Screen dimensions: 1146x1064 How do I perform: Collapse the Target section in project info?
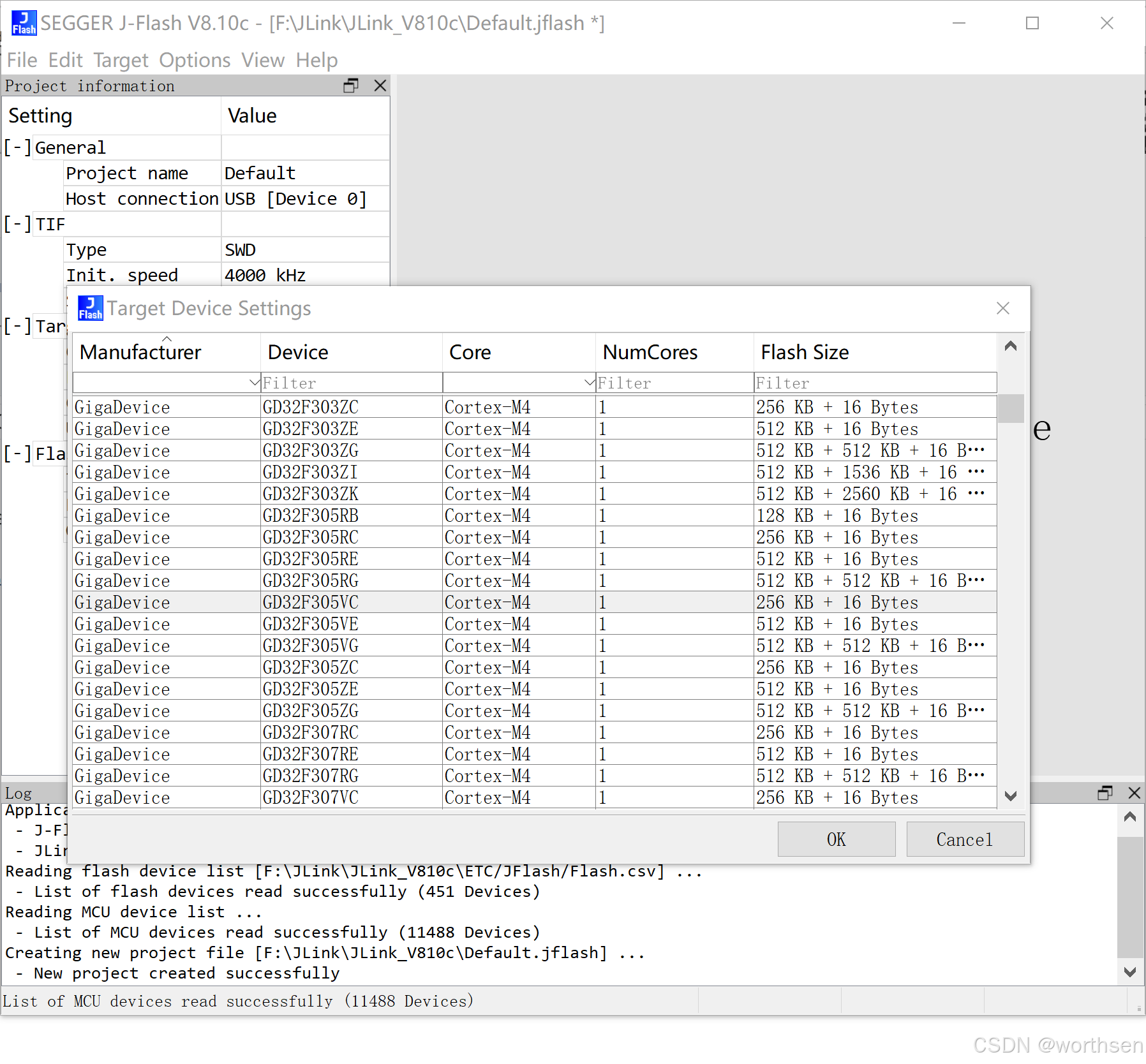(17, 326)
